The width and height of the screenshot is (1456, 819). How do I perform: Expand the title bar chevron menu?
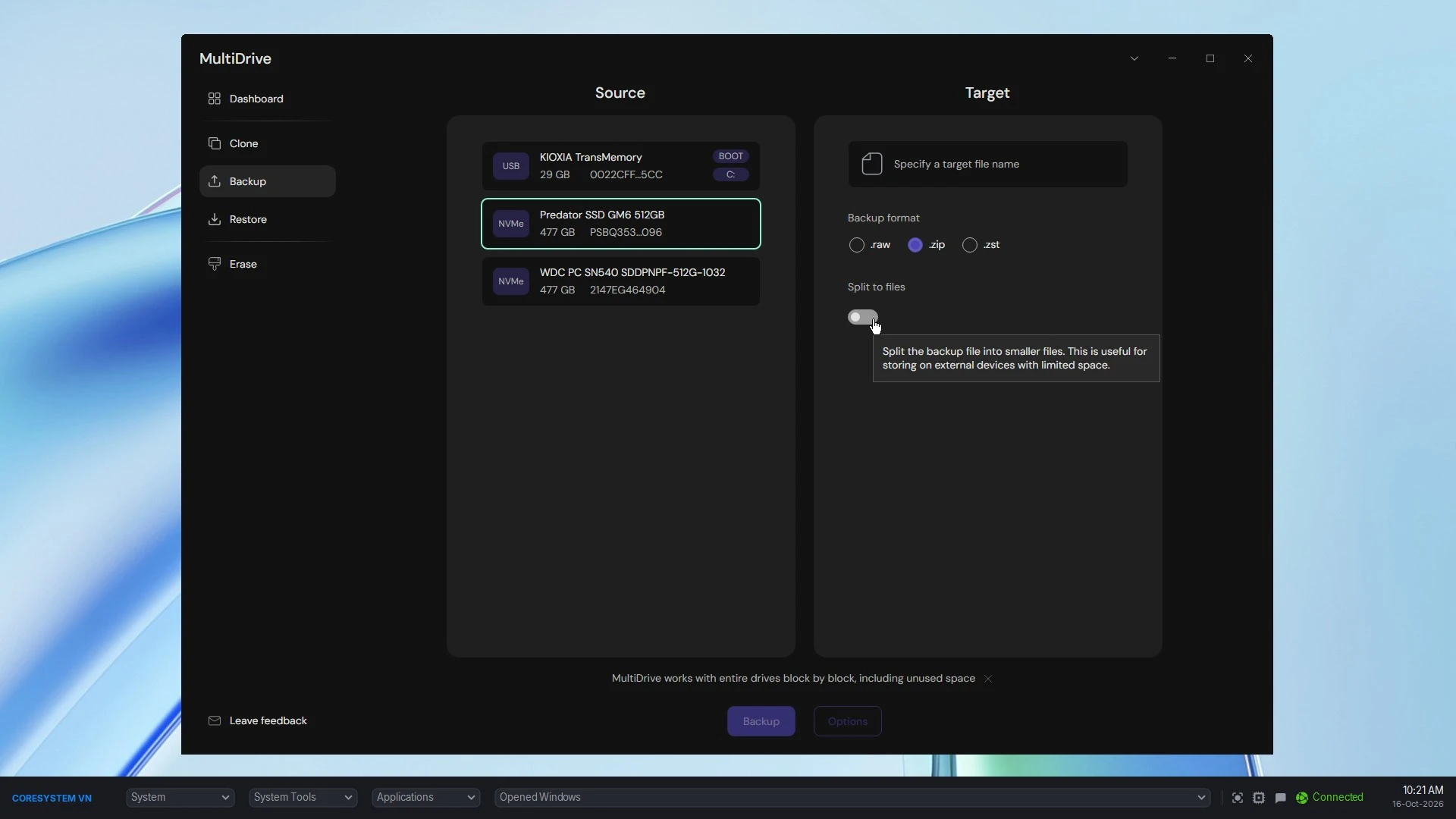pos(1134,58)
